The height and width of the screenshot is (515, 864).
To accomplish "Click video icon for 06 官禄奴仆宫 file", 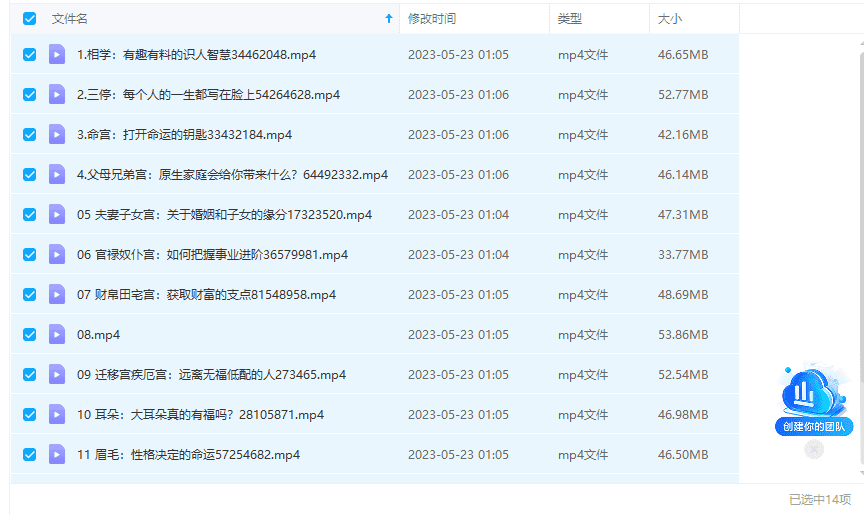I will 57,255.
